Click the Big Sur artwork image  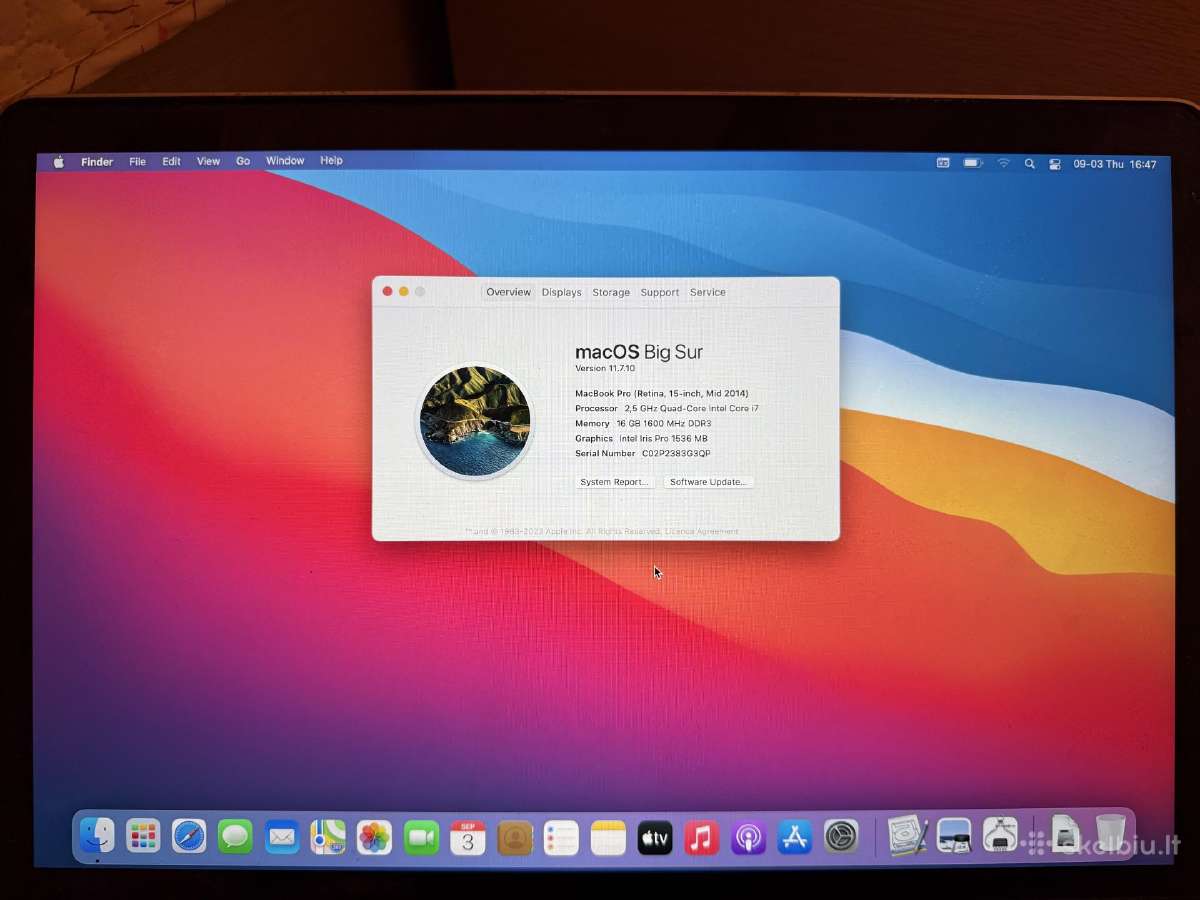[475, 421]
